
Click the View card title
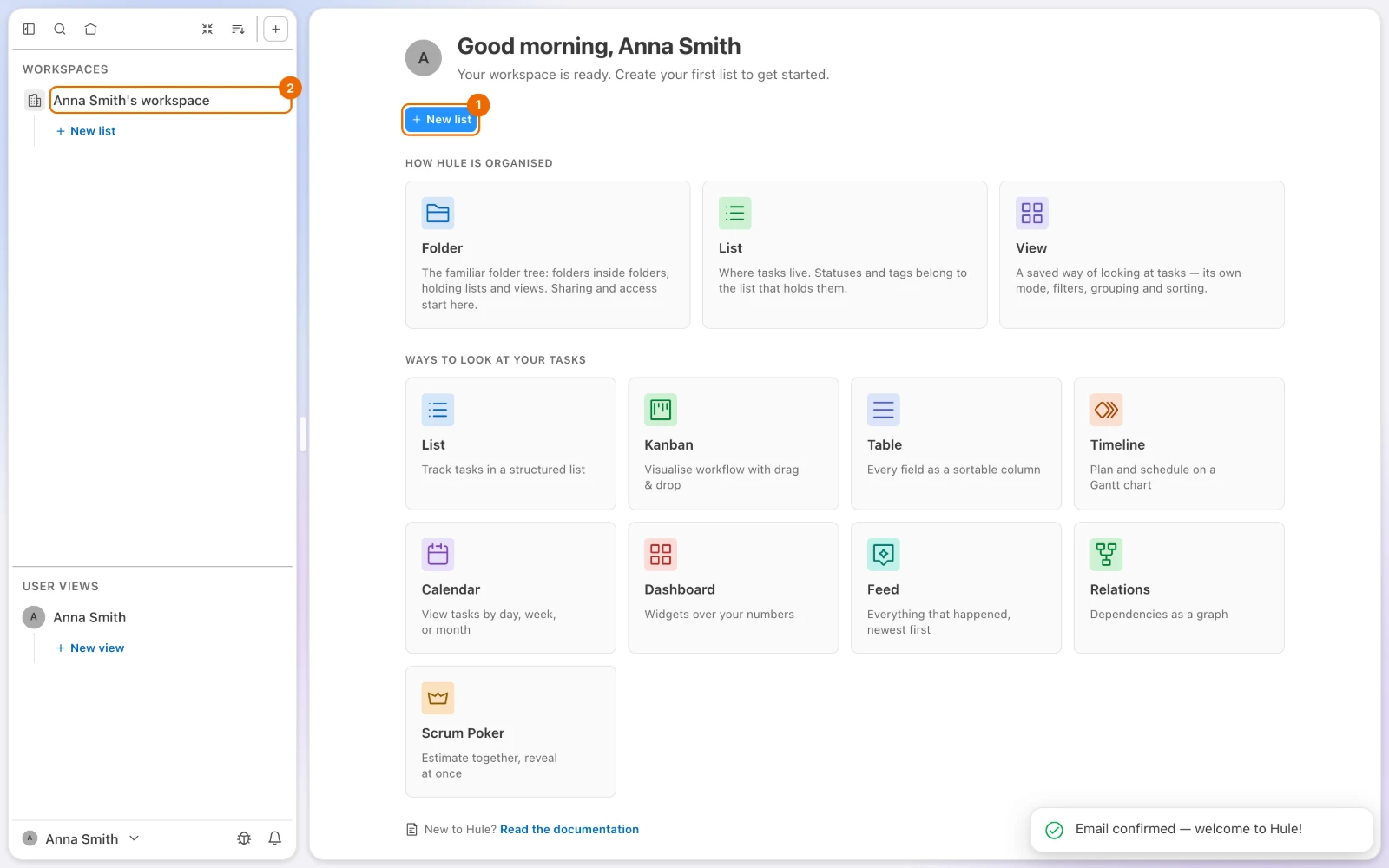(1031, 248)
